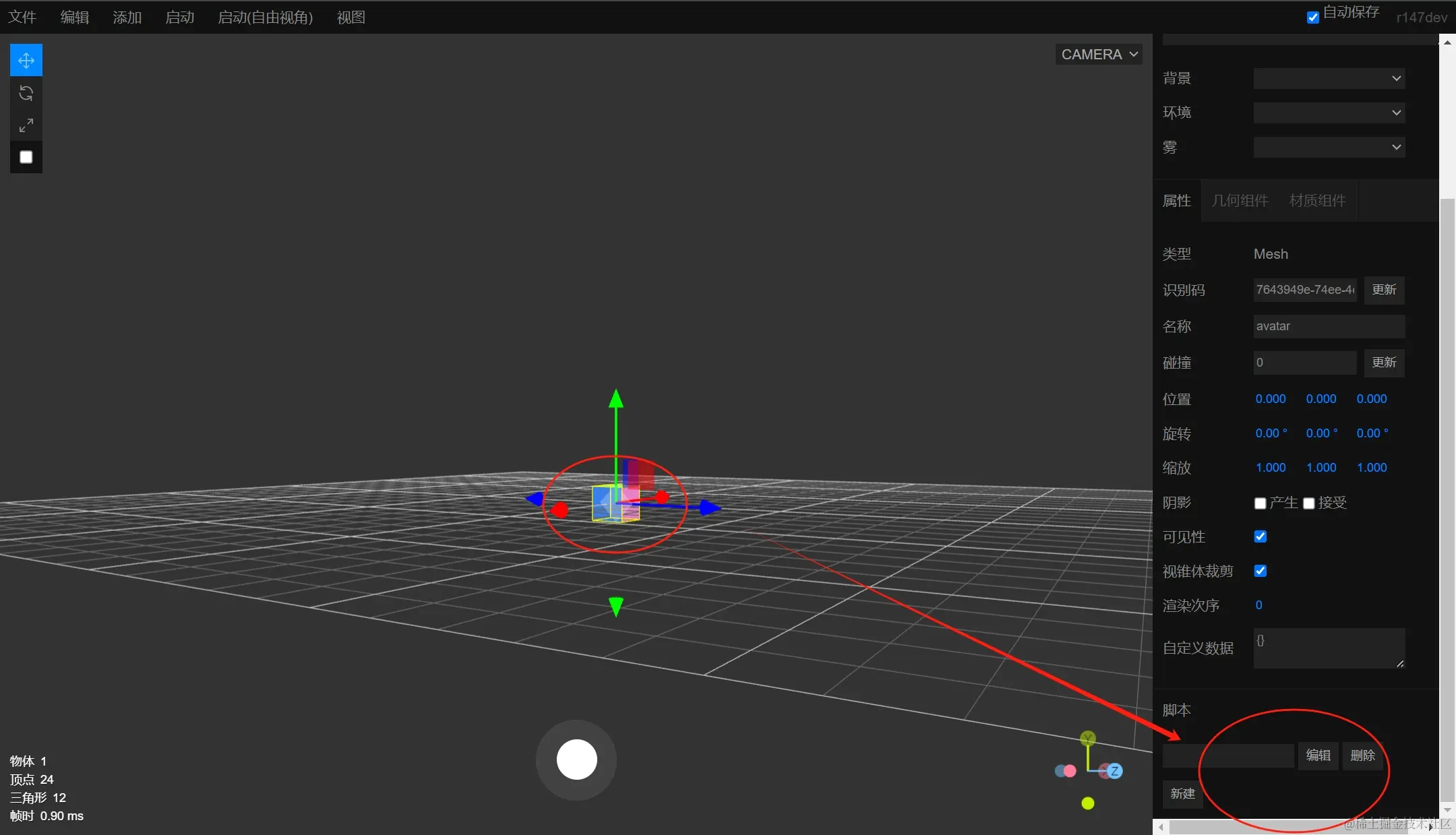Image resolution: width=1456 pixels, height=835 pixels.
Task: Select the rotate tool
Action: pos(26,93)
